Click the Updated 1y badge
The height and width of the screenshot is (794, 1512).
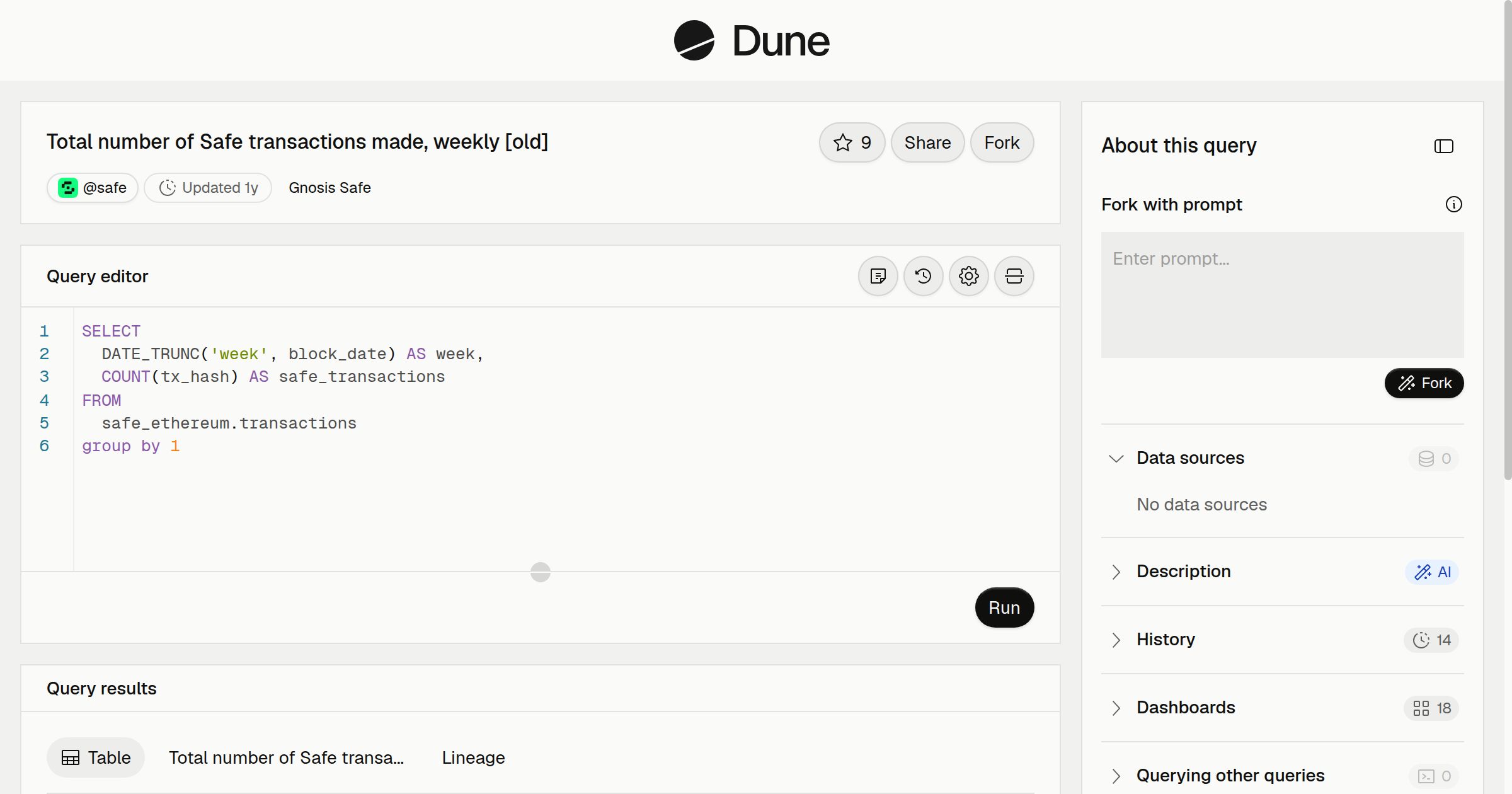coord(208,188)
